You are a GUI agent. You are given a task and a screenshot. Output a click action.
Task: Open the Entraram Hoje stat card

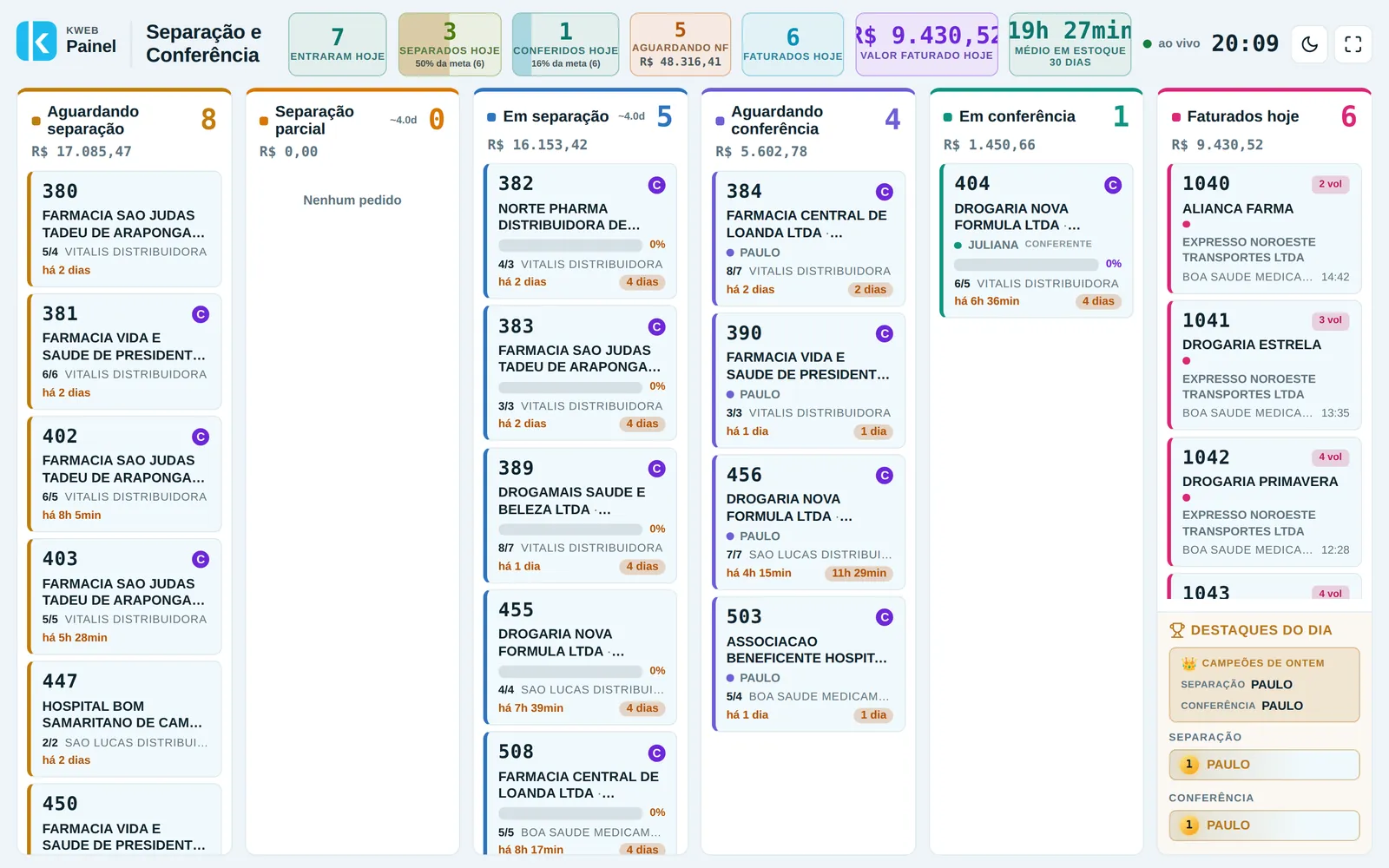coord(338,44)
